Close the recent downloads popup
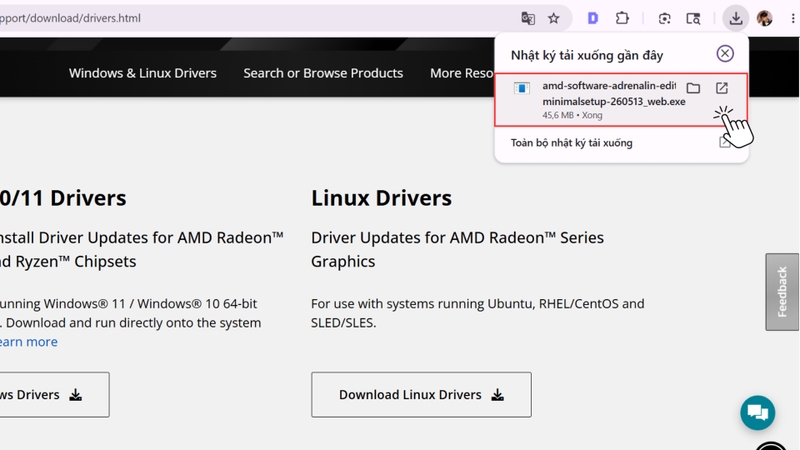800x450 pixels. point(725,54)
